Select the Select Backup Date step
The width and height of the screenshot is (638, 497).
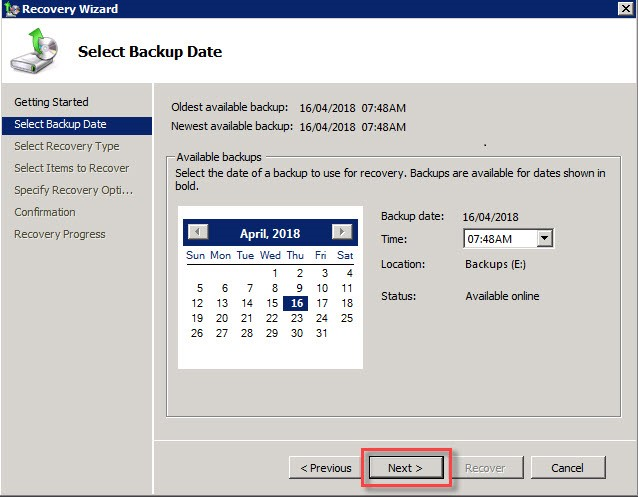pos(60,124)
